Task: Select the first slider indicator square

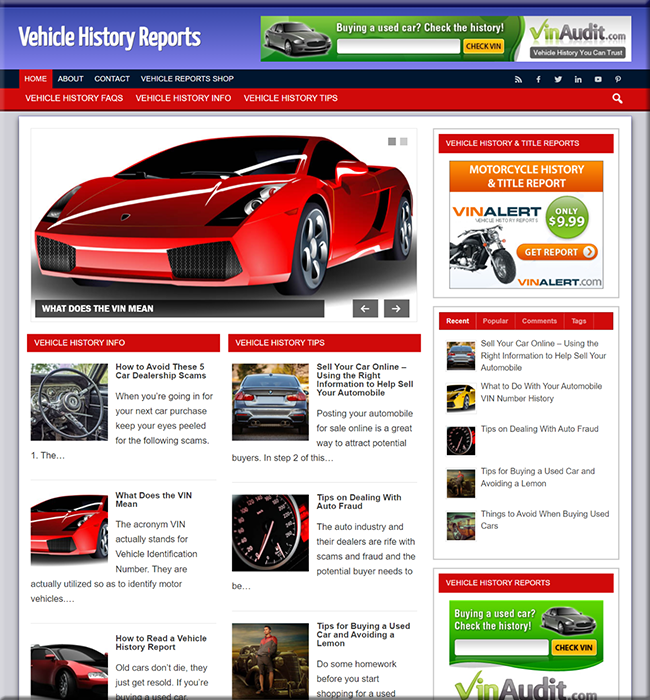Action: coord(392,142)
